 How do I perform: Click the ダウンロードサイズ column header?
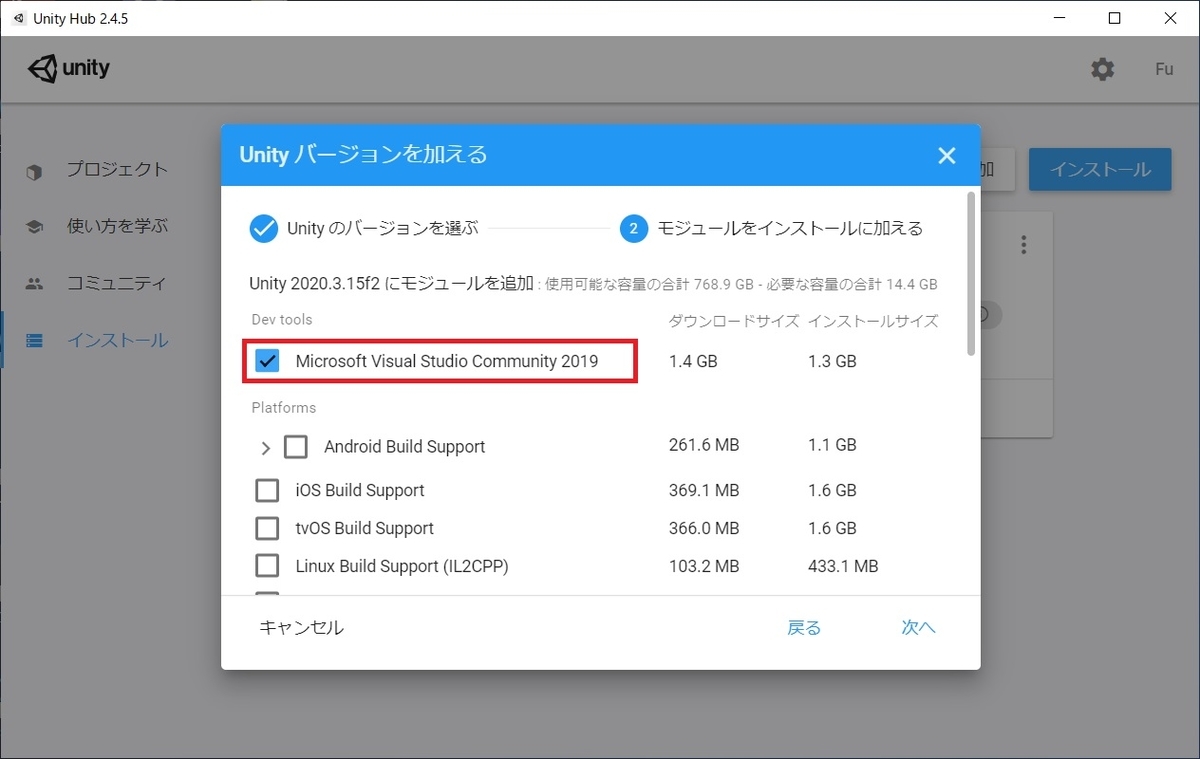pyautogui.click(x=734, y=321)
